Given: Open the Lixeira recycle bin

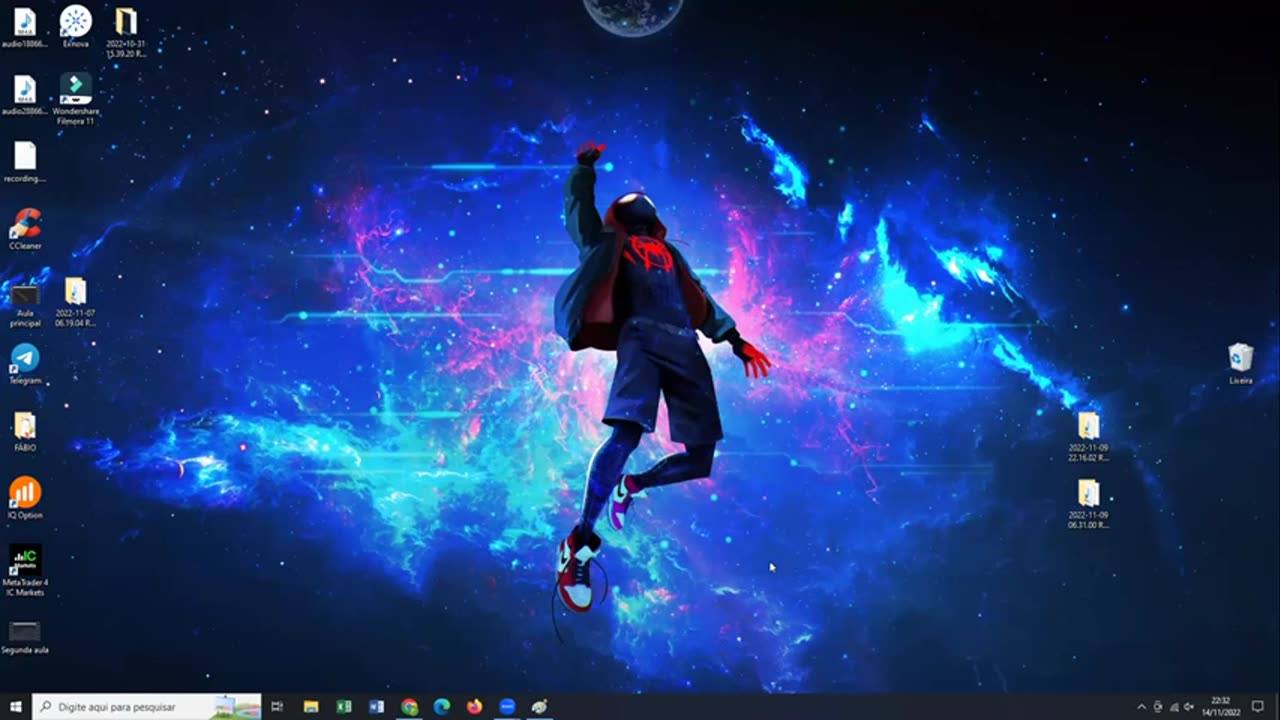Looking at the screenshot, I should point(1241,364).
